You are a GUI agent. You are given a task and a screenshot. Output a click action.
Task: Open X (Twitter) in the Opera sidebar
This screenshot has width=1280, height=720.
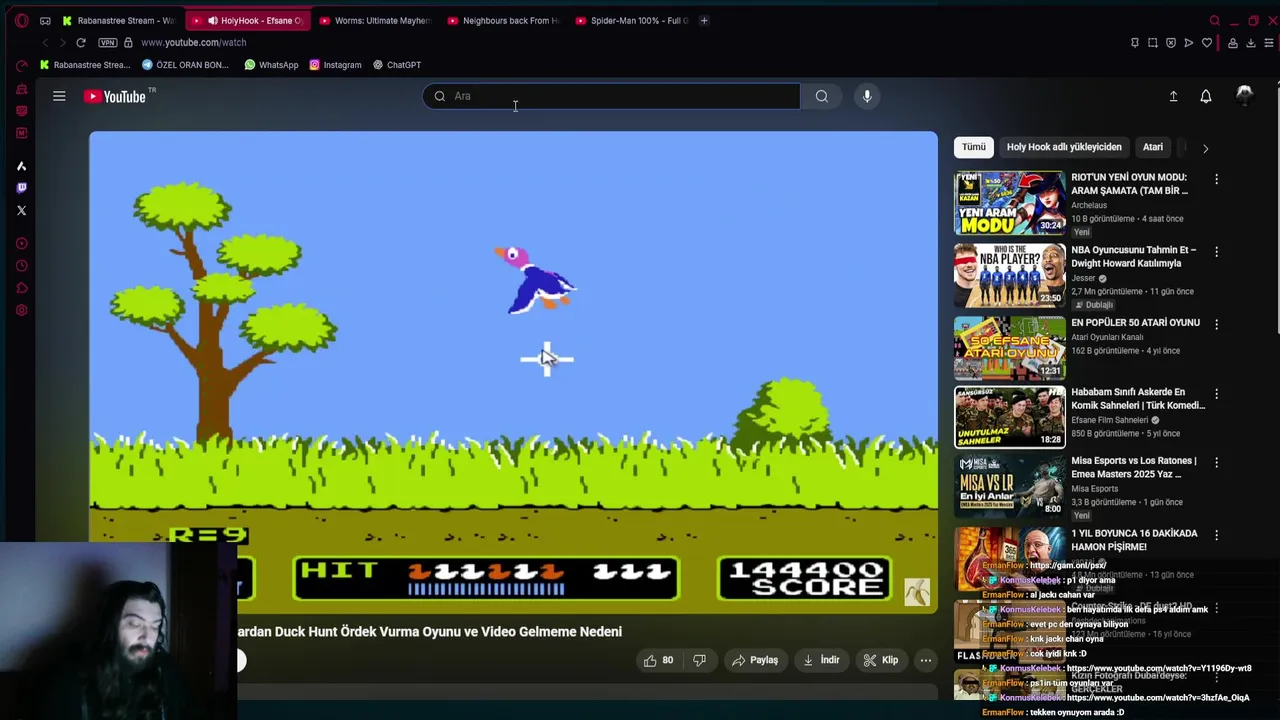pos(22,210)
